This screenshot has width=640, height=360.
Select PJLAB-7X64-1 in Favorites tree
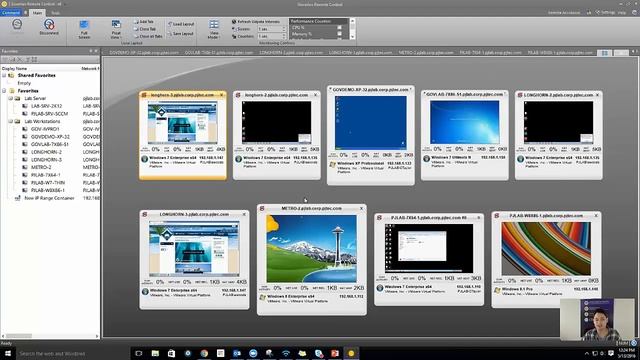[46, 175]
